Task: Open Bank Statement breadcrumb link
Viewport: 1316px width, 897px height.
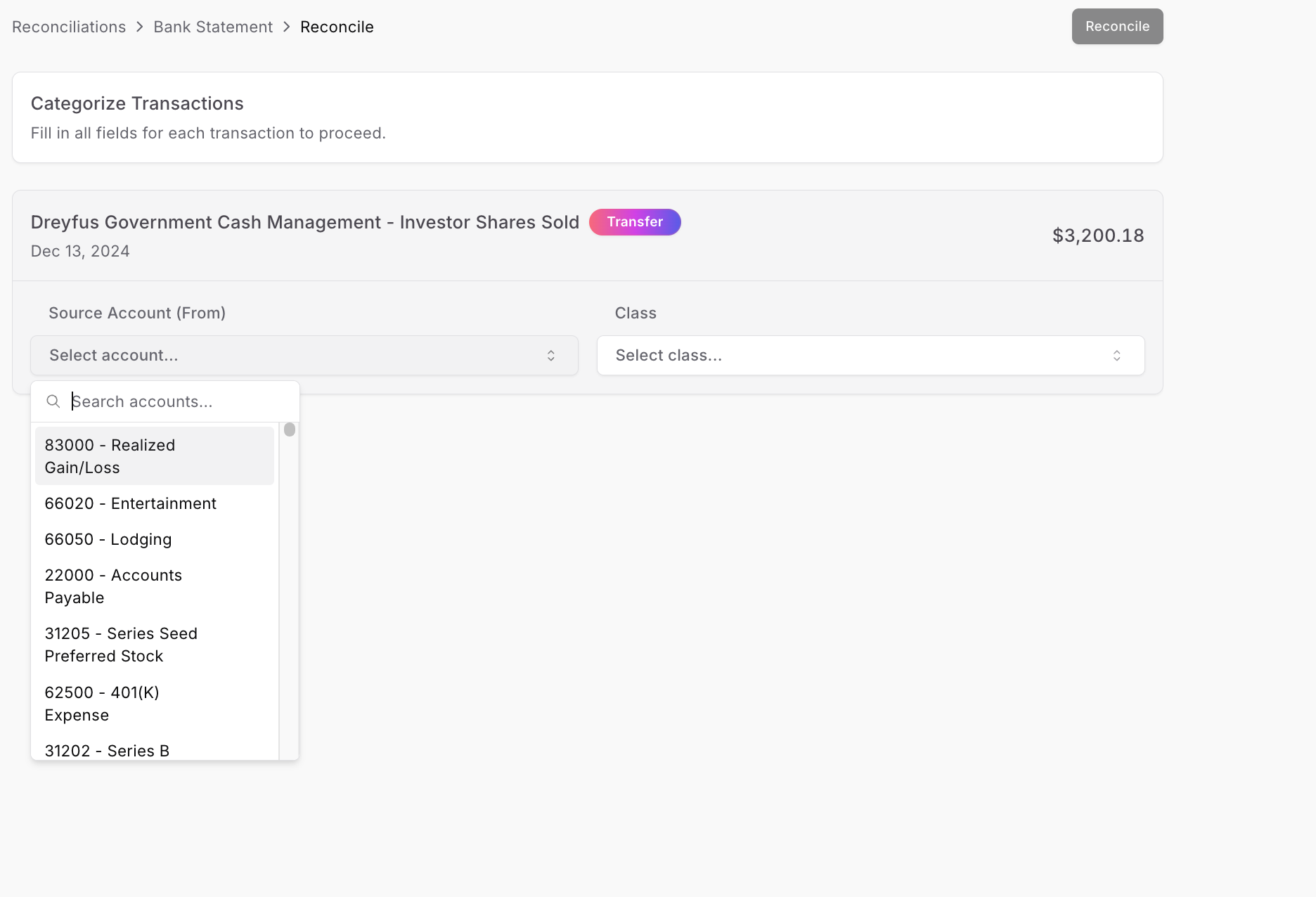Action: tap(213, 27)
